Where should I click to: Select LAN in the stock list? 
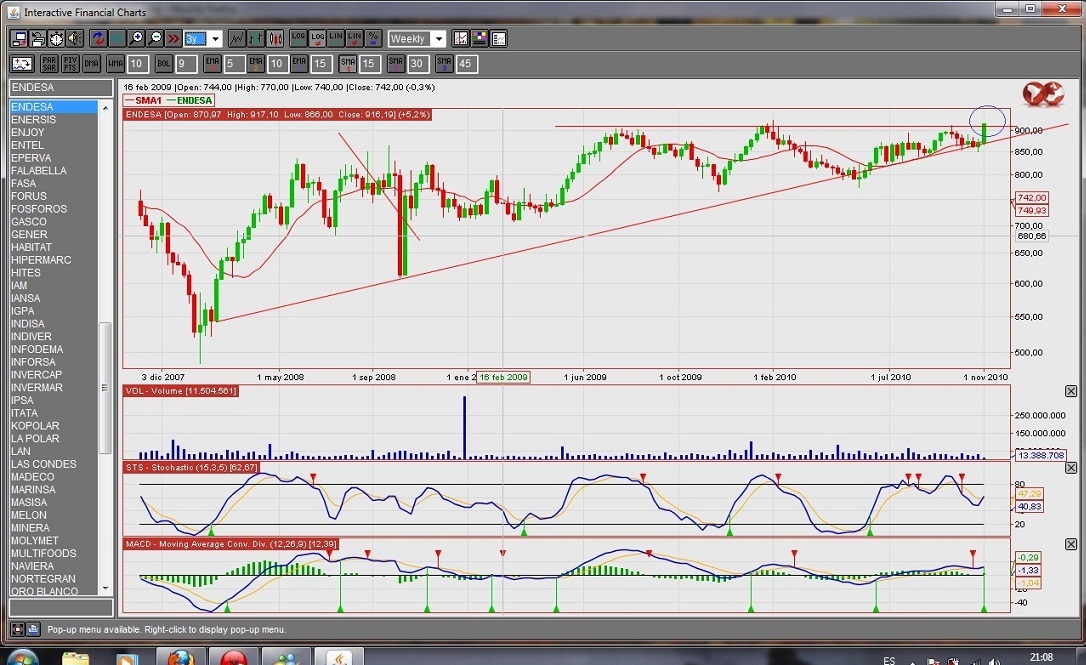(x=54, y=451)
